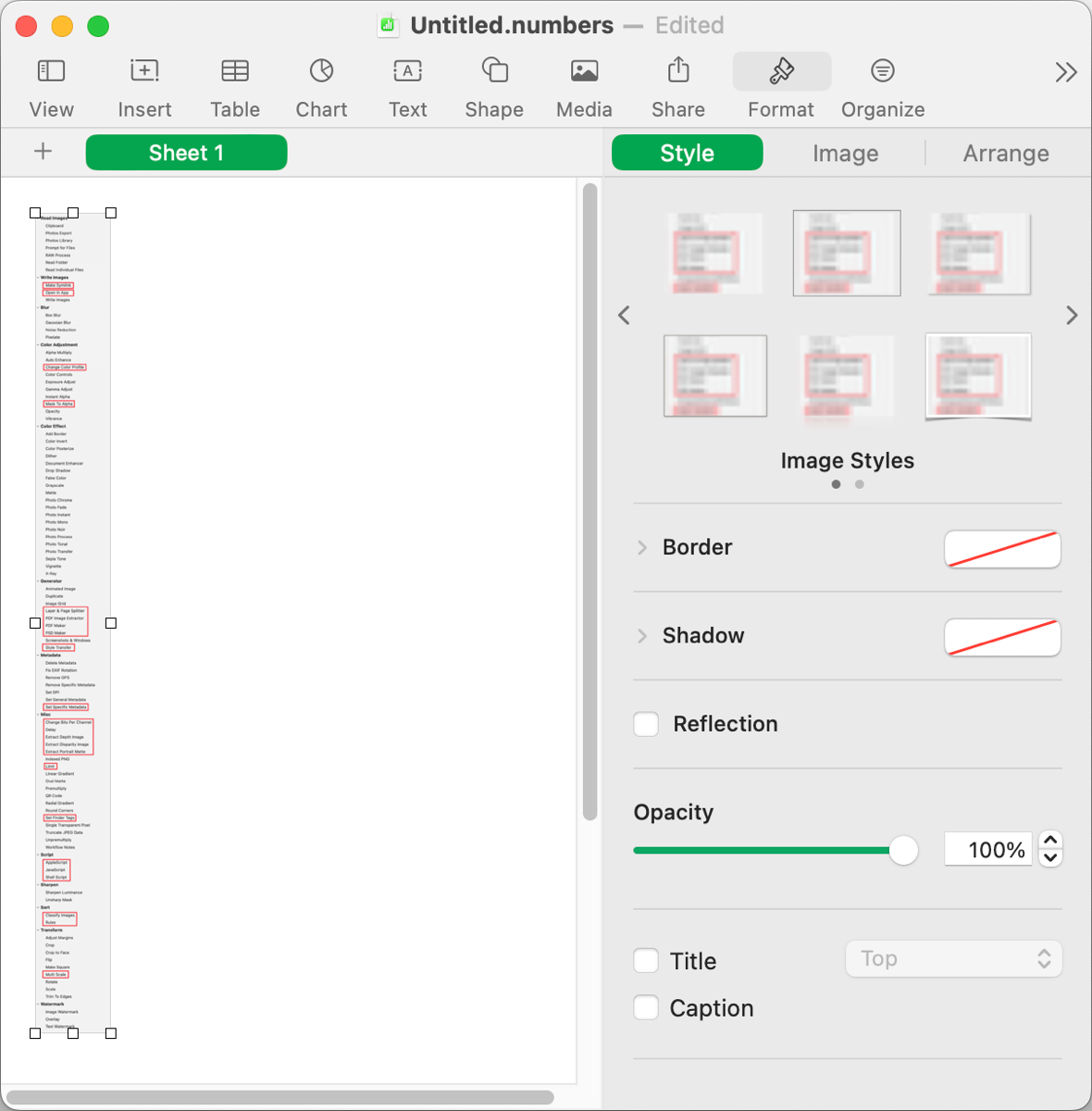Screen dimensions: 1092x1111
Task: Open the Organize panel icon
Action: pos(882,71)
